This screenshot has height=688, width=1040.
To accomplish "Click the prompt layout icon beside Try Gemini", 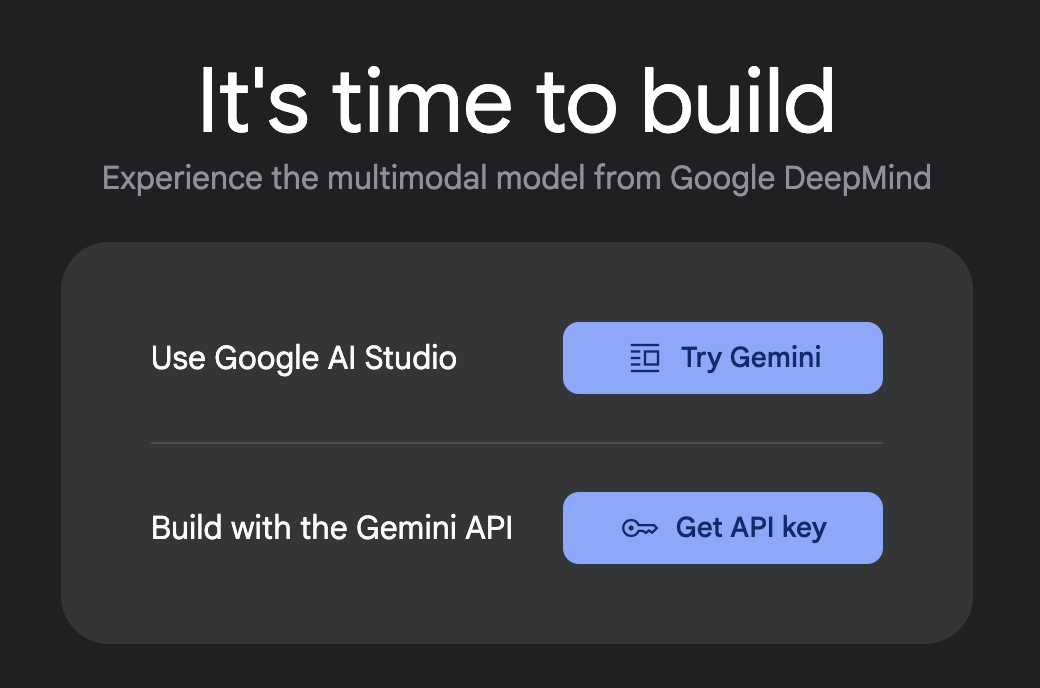I will click(644, 358).
